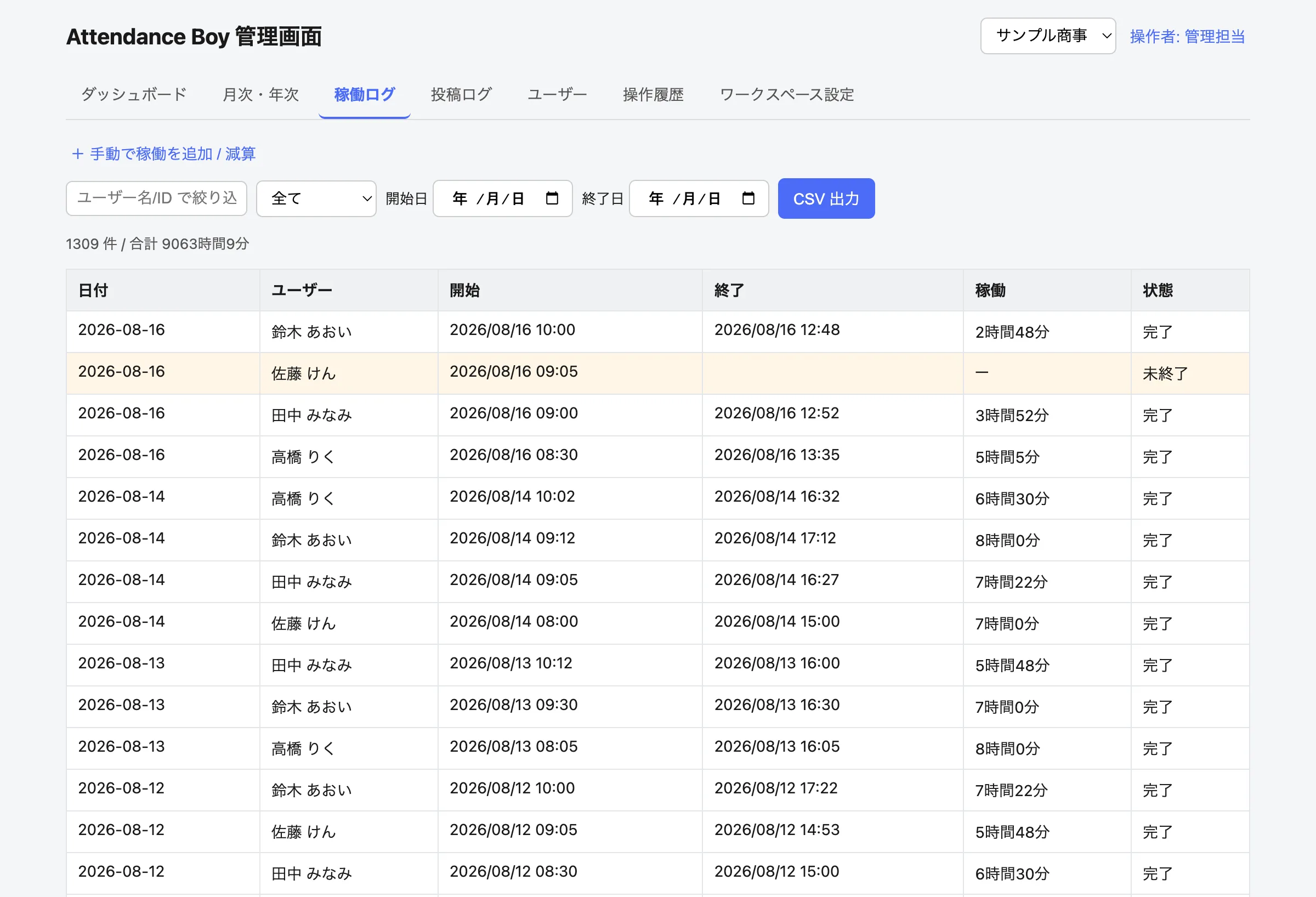Screen dimensions: 1316x897
Task: Open the 投稿ログ tab
Action: click(461, 94)
